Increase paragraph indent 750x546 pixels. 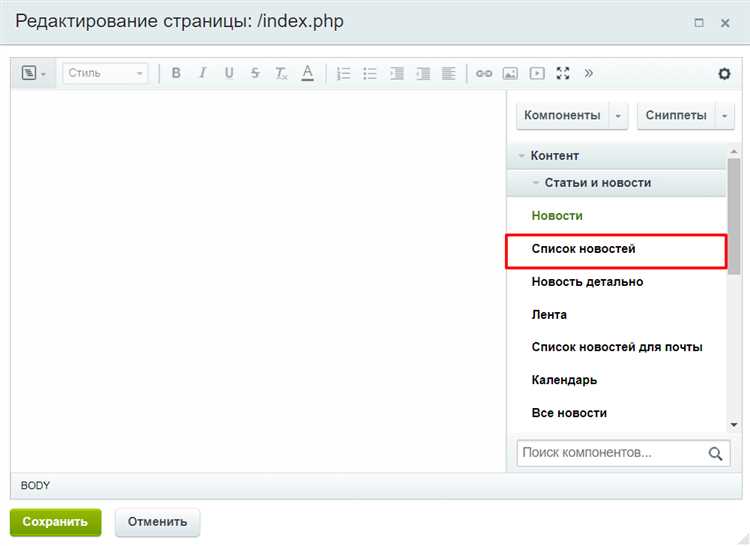point(397,73)
